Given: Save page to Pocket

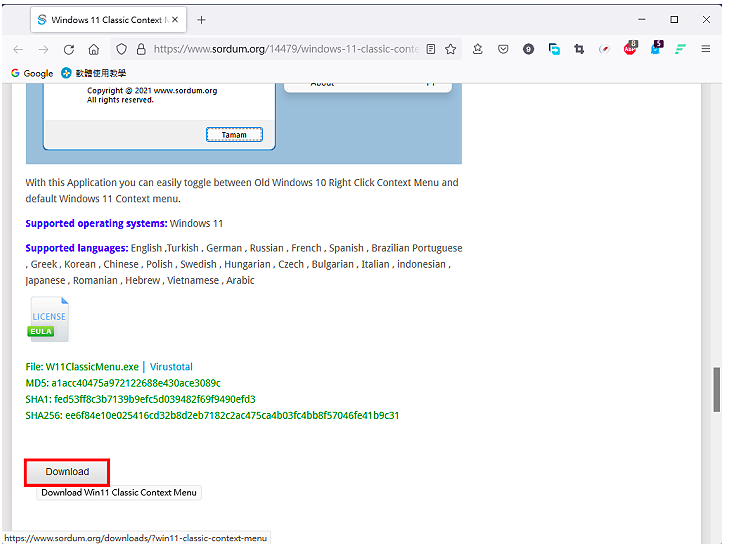Looking at the screenshot, I should 503,49.
